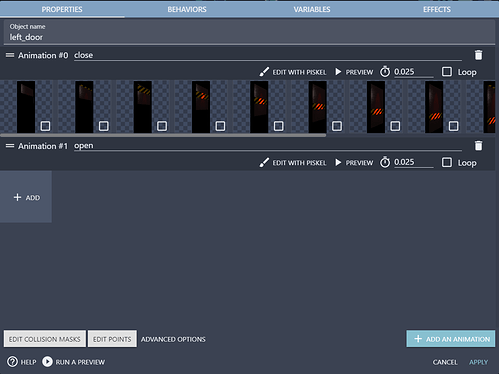Open Edit Collision Masks
The width and height of the screenshot is (499, 374).
45,339
